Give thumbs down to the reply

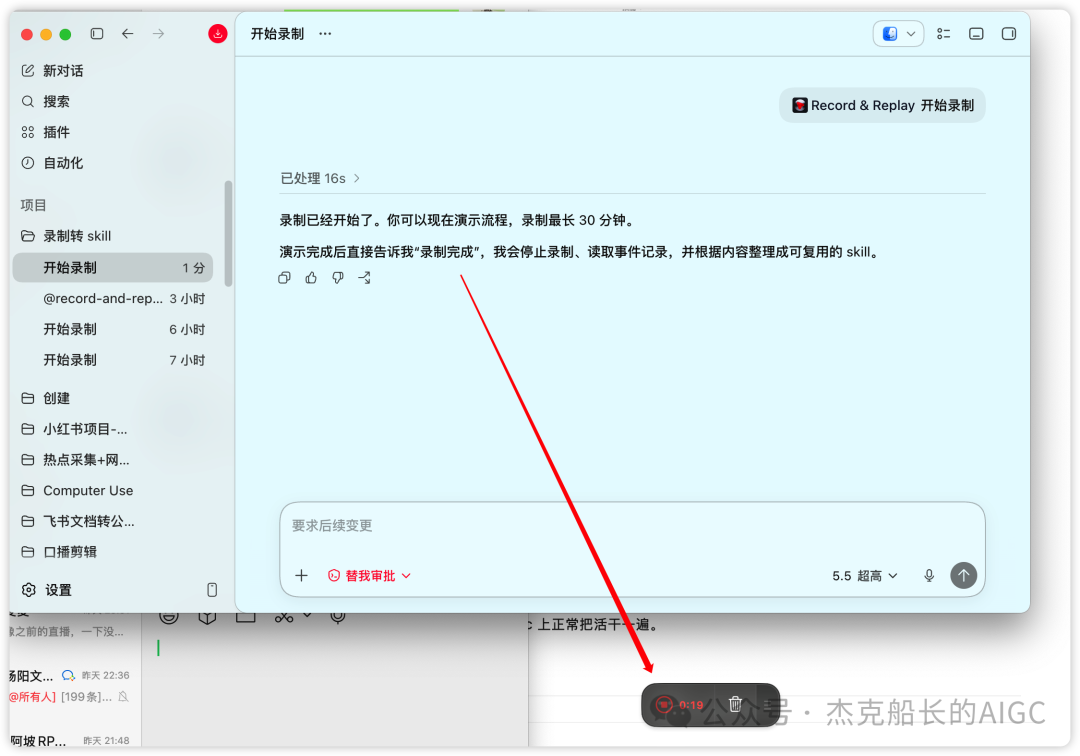click(338, 278)
